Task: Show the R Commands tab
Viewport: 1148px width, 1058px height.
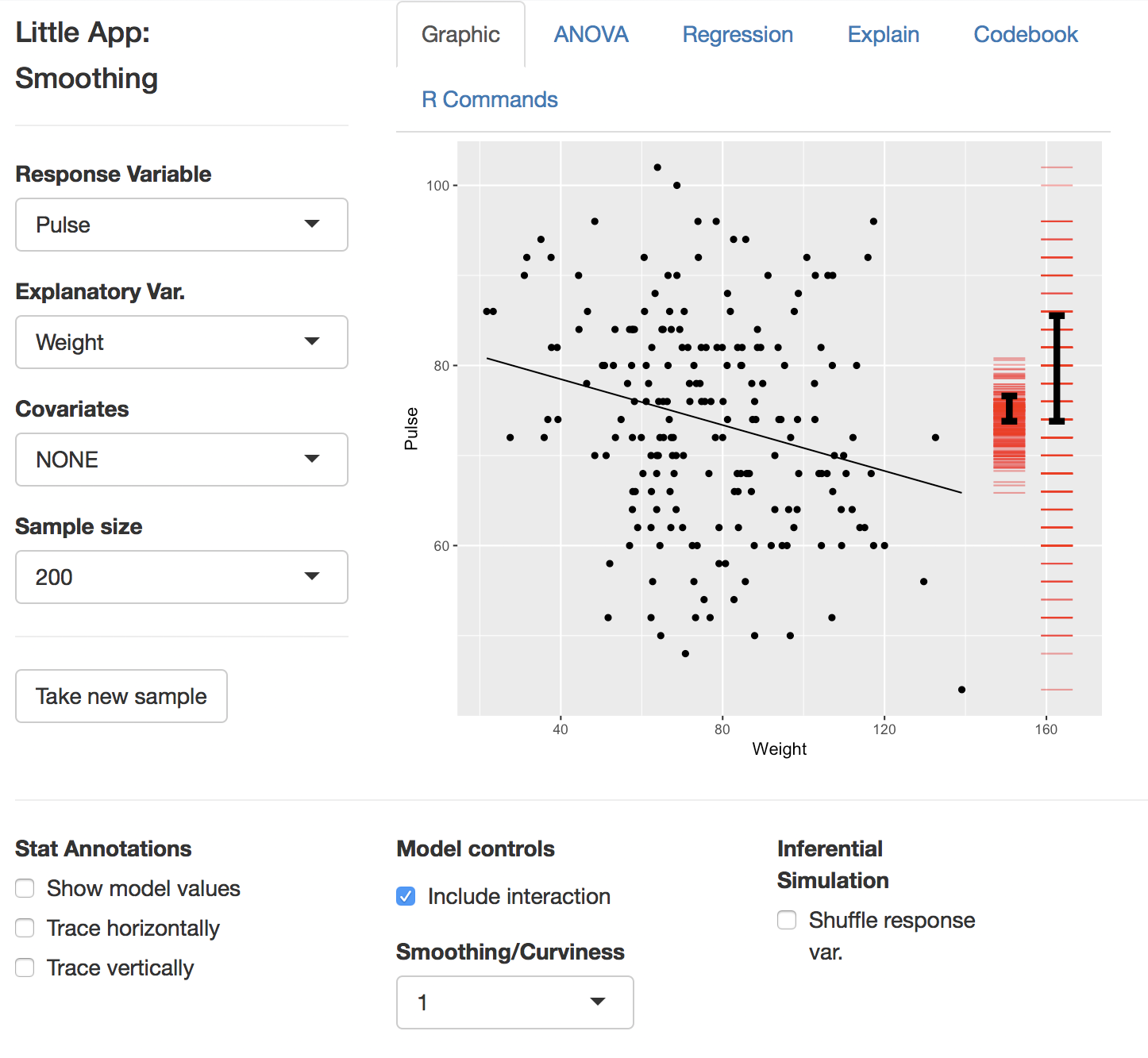Action: [x=489, y=100]
